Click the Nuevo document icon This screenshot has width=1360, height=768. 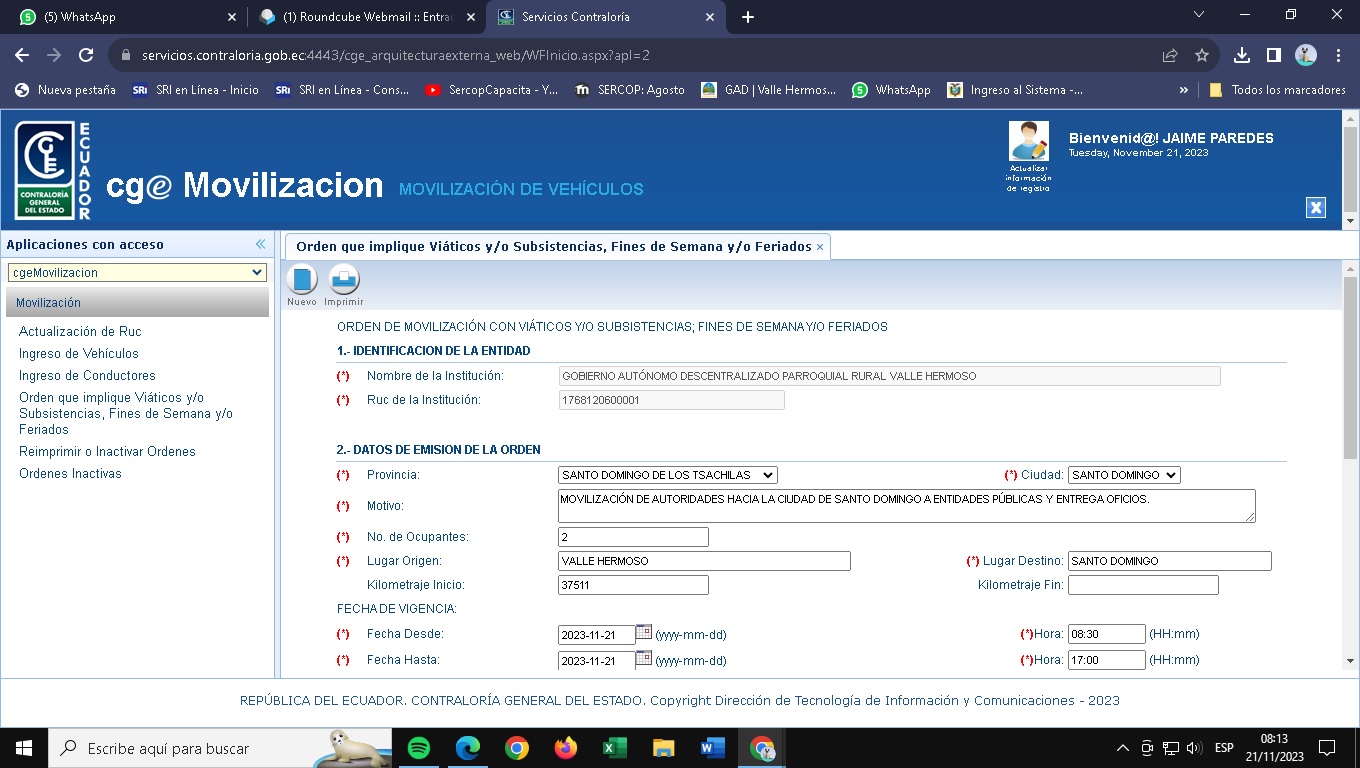coord(301,280)
